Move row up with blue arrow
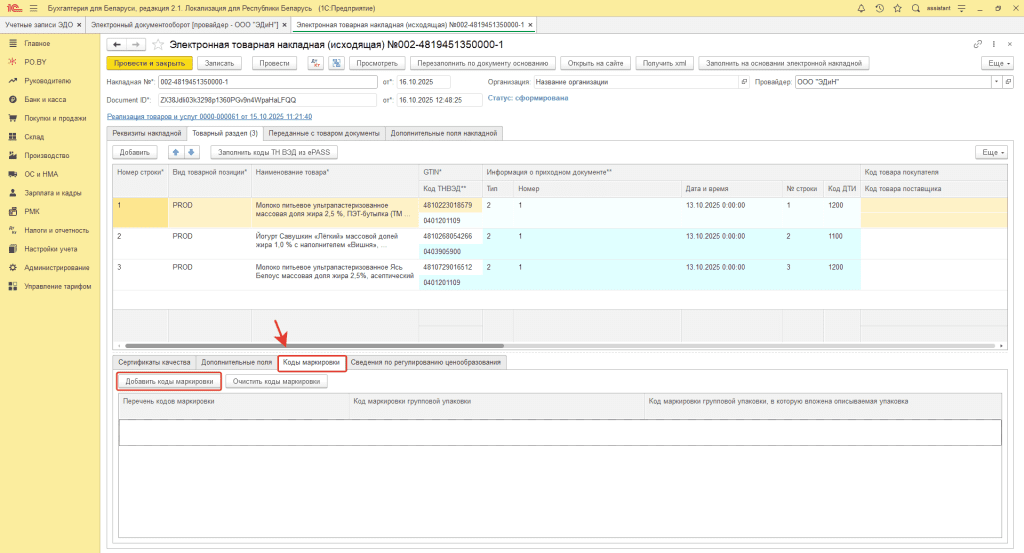Screen dimensions: 1024x553 pyautogui.click(x=177, y=152)
